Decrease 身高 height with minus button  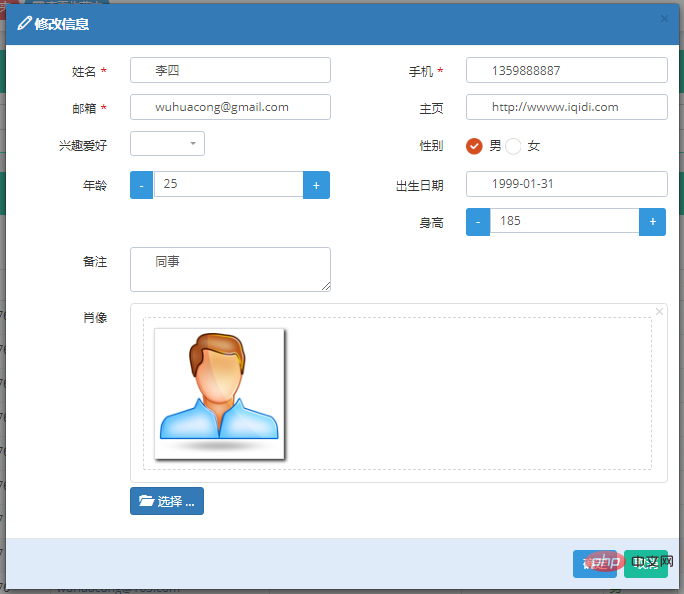point(478,222)
